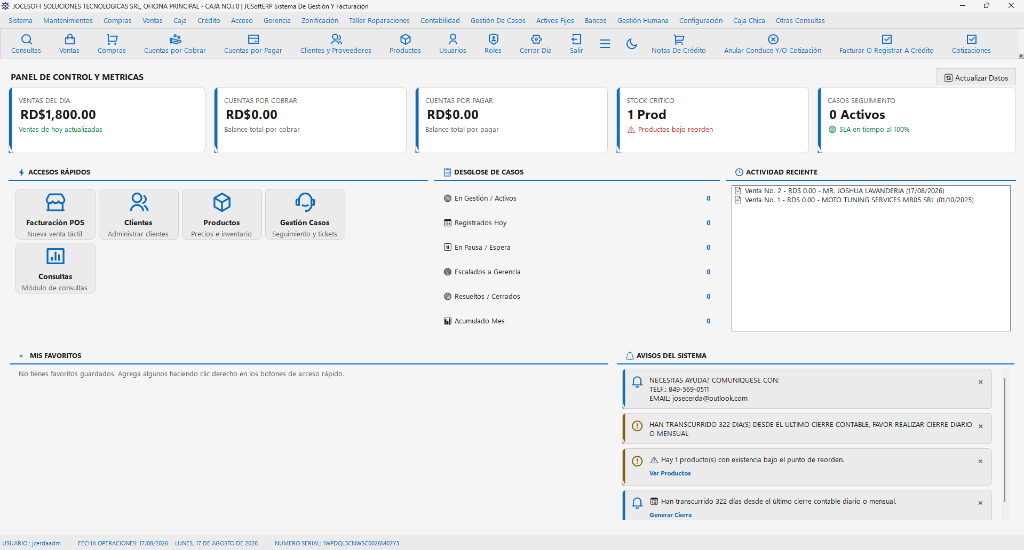Image resolution: width=1024 pixels, height=550 pixels.
Task: Click the En Gestión / Activos row
Action: tap(577, 199)
